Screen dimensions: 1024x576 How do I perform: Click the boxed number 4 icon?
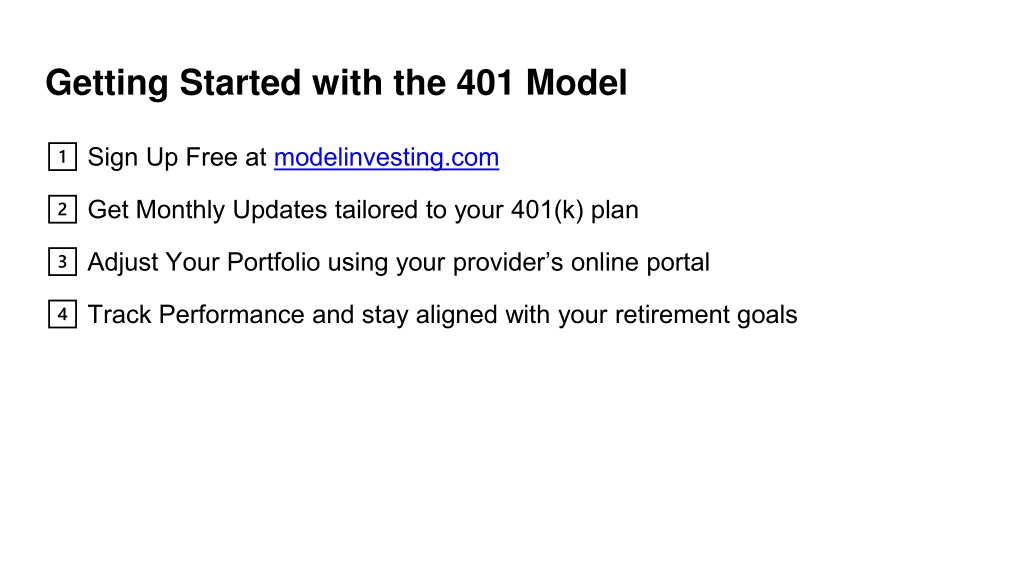click(62, 314)
